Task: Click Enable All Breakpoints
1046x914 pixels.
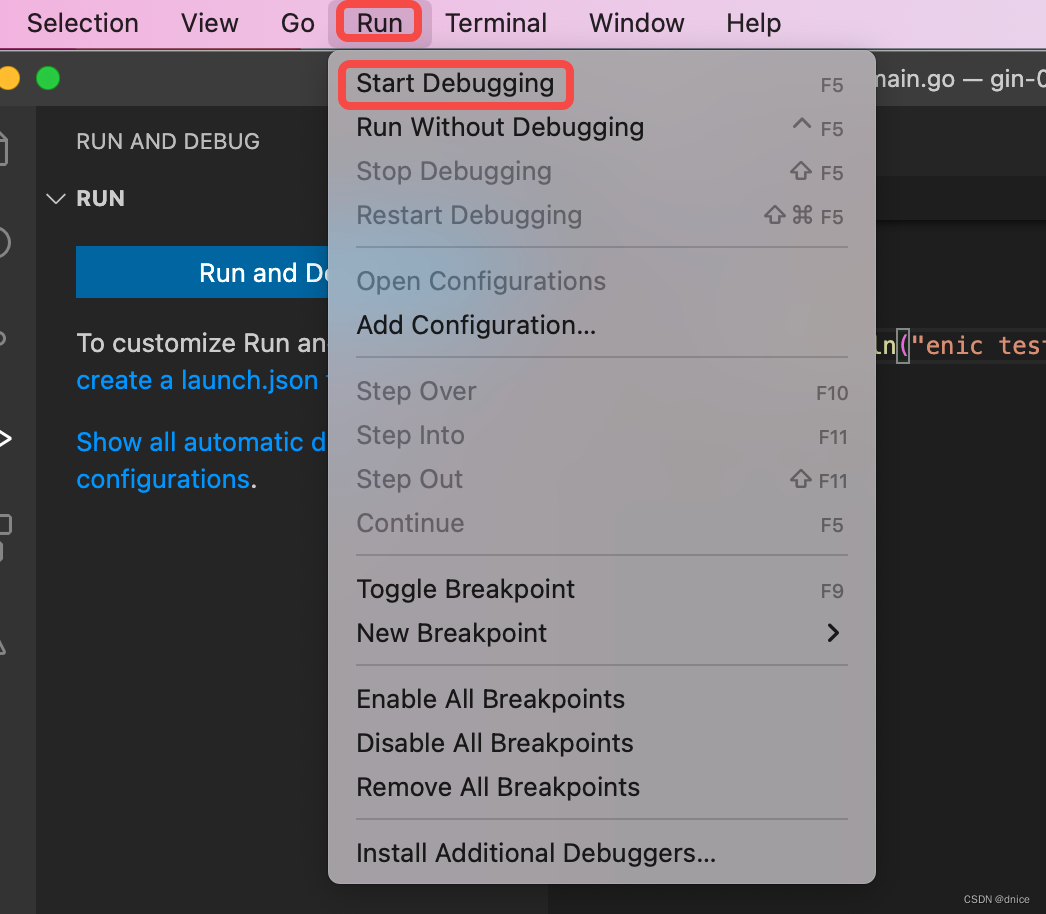Action: pos(490,700)
